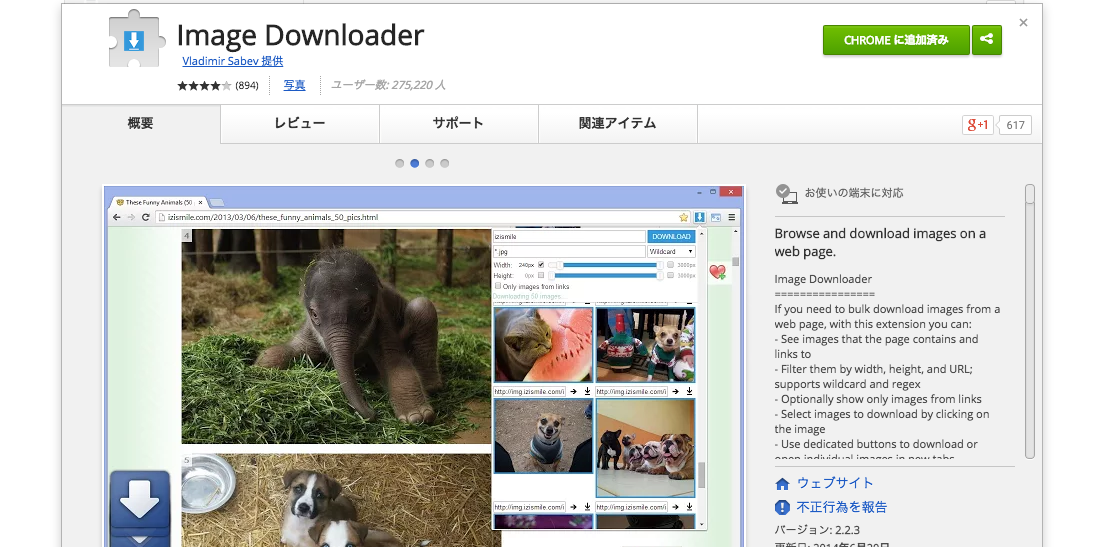Click the CHROME に追加済み button
This screenshot has height=547, width=1097.
point(896,40)
